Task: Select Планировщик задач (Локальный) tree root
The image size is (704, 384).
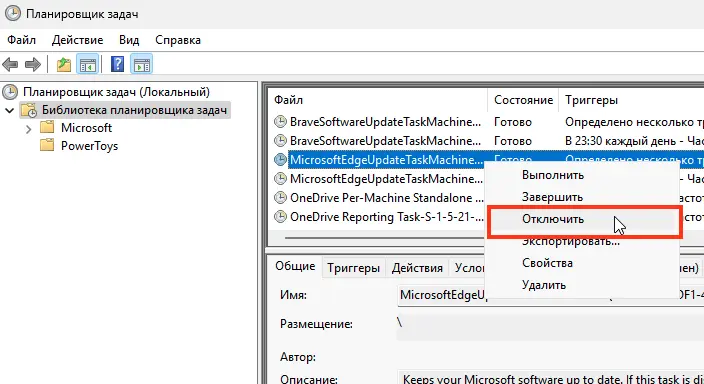Action: click(116, 92)
